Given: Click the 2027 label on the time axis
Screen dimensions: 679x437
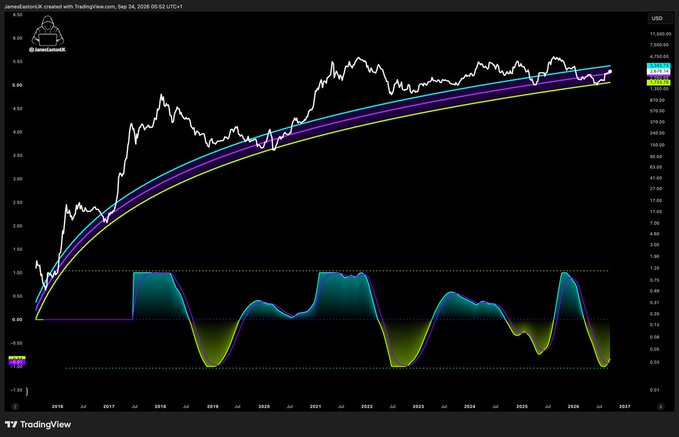Looking at the screenshot, I should [624, 407].
